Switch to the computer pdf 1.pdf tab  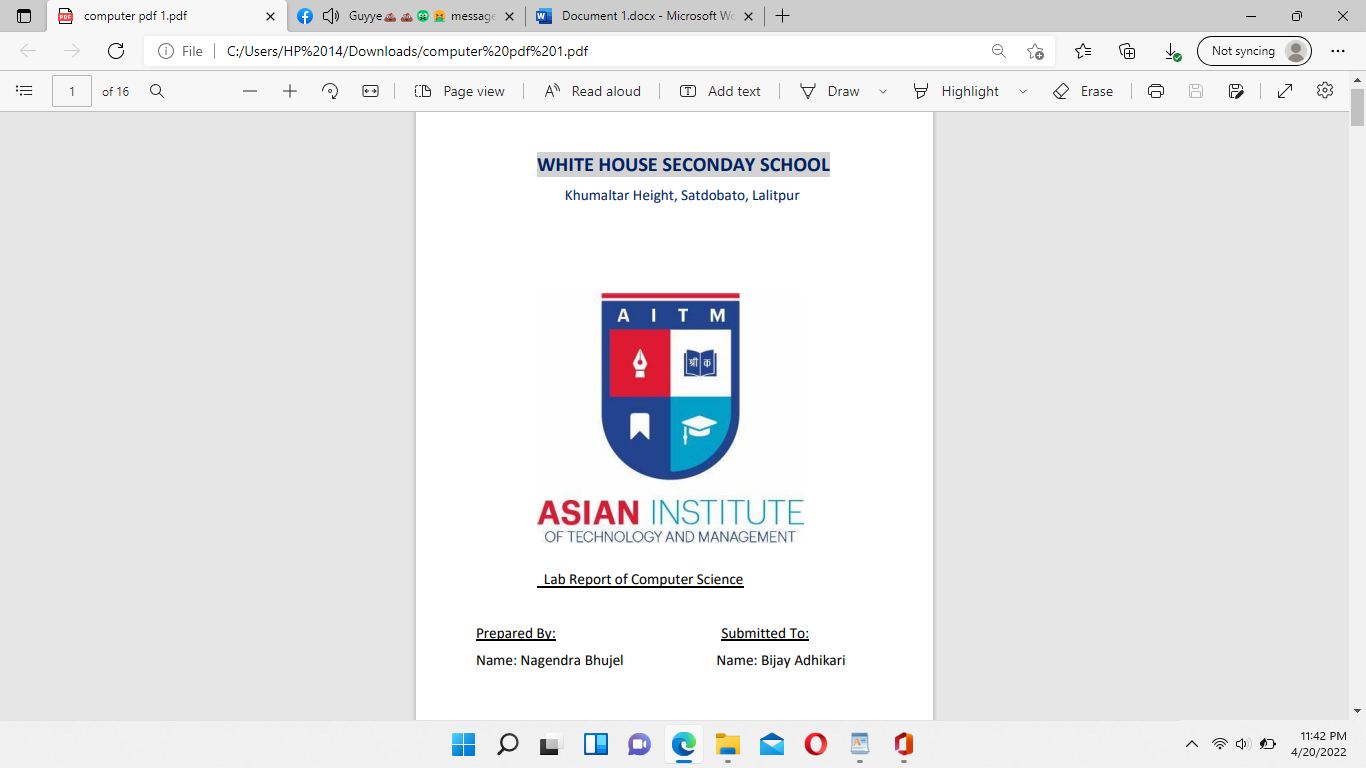(x=166, y=16)
